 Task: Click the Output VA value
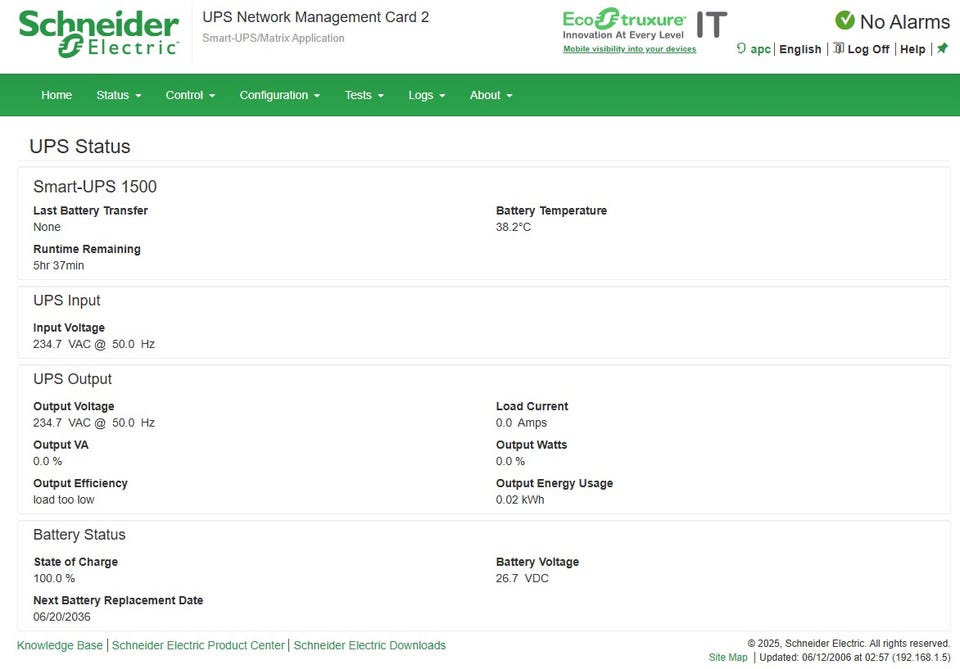[x=48, y=461]
